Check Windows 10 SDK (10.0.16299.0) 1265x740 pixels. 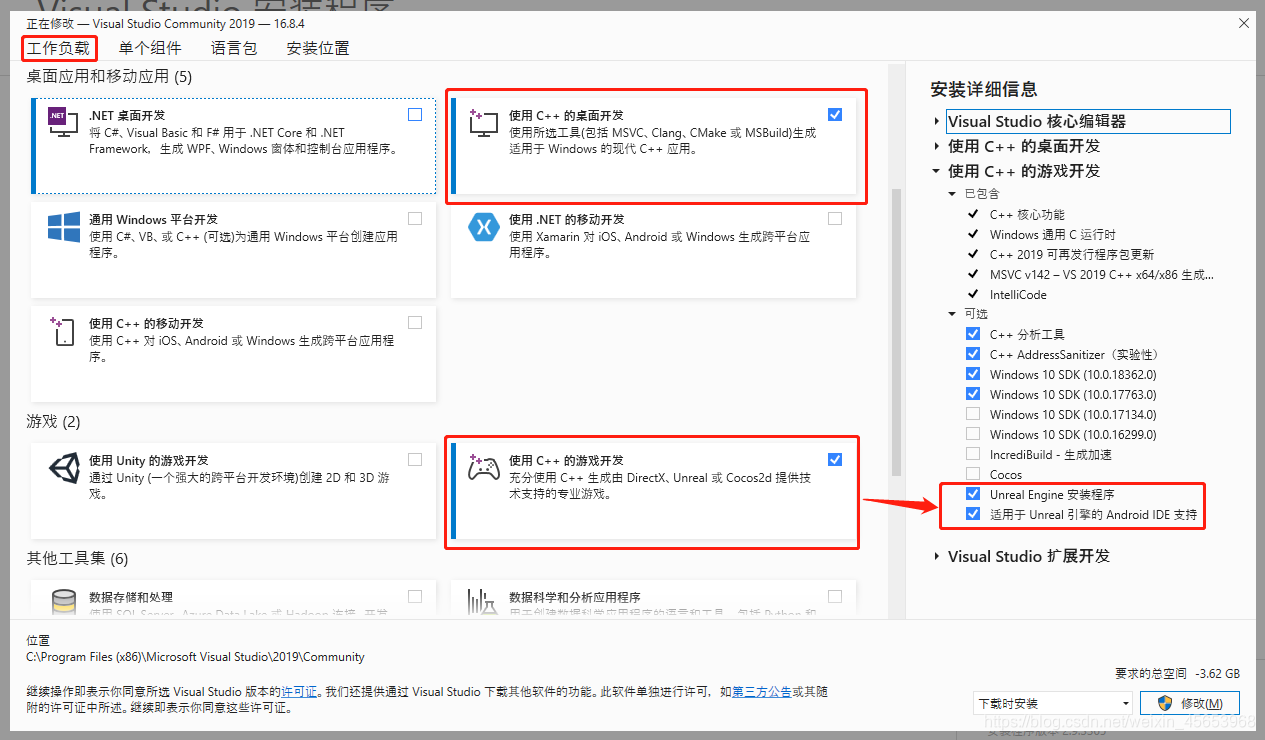[x=973, y=434]
